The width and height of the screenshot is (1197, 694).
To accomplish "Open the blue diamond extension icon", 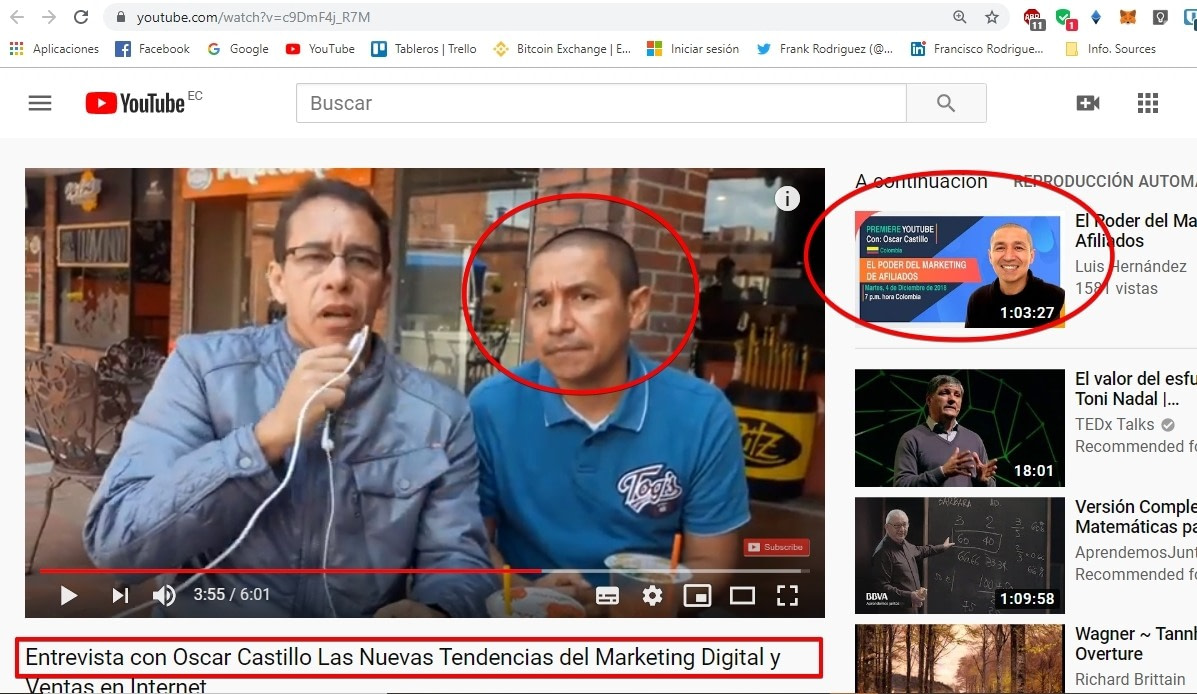I will tap(1096, 17).
